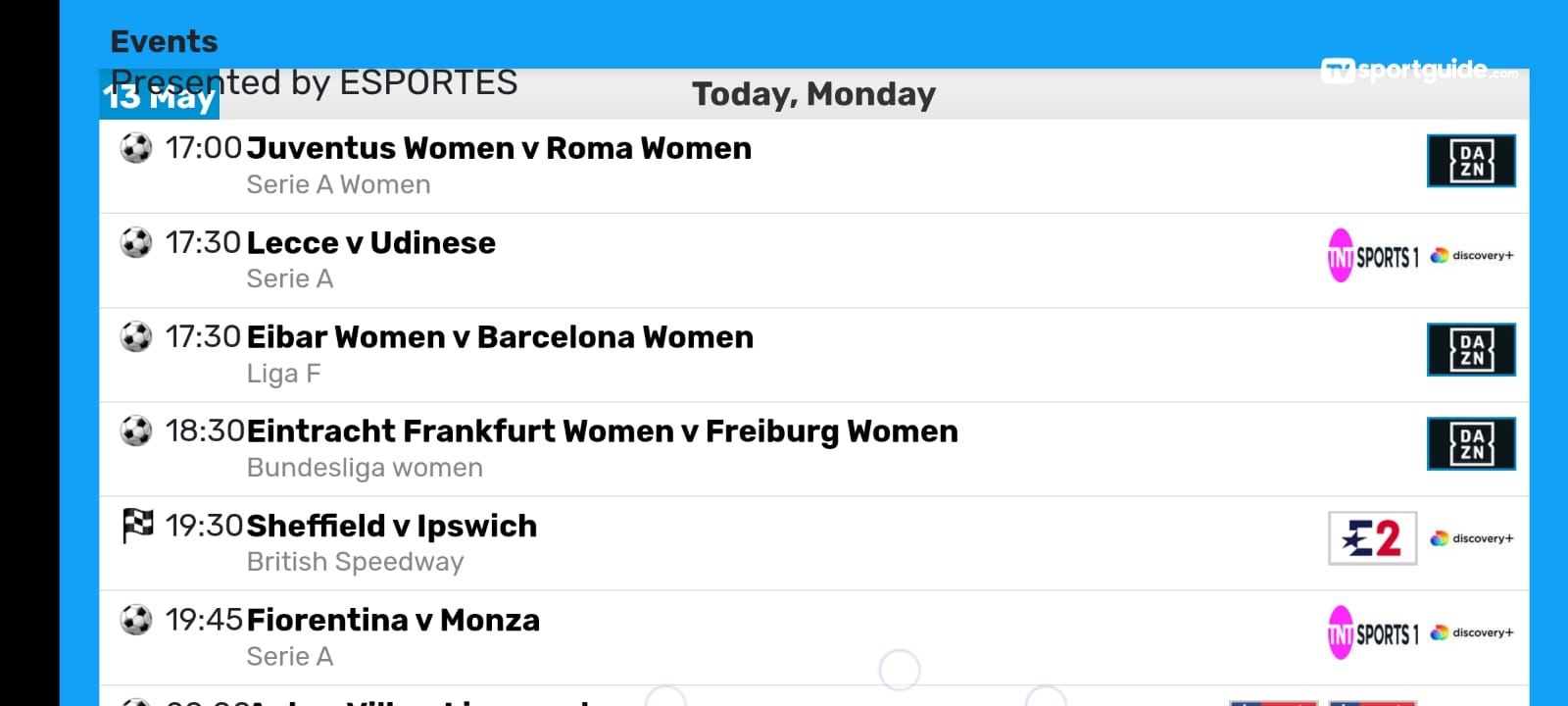The height and width of the screenshot is (706, 1568).
Task: Click discovery+ logo on Fiorentina v Monza row
Action: click(x=1472, y=632)
